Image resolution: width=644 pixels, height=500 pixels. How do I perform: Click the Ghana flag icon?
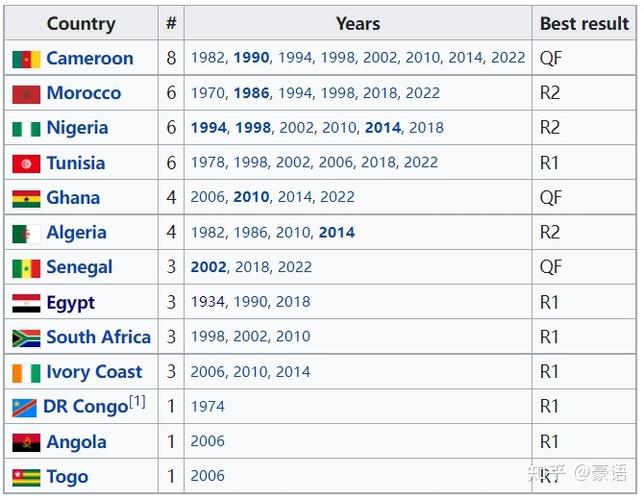[x=26, y=199]
